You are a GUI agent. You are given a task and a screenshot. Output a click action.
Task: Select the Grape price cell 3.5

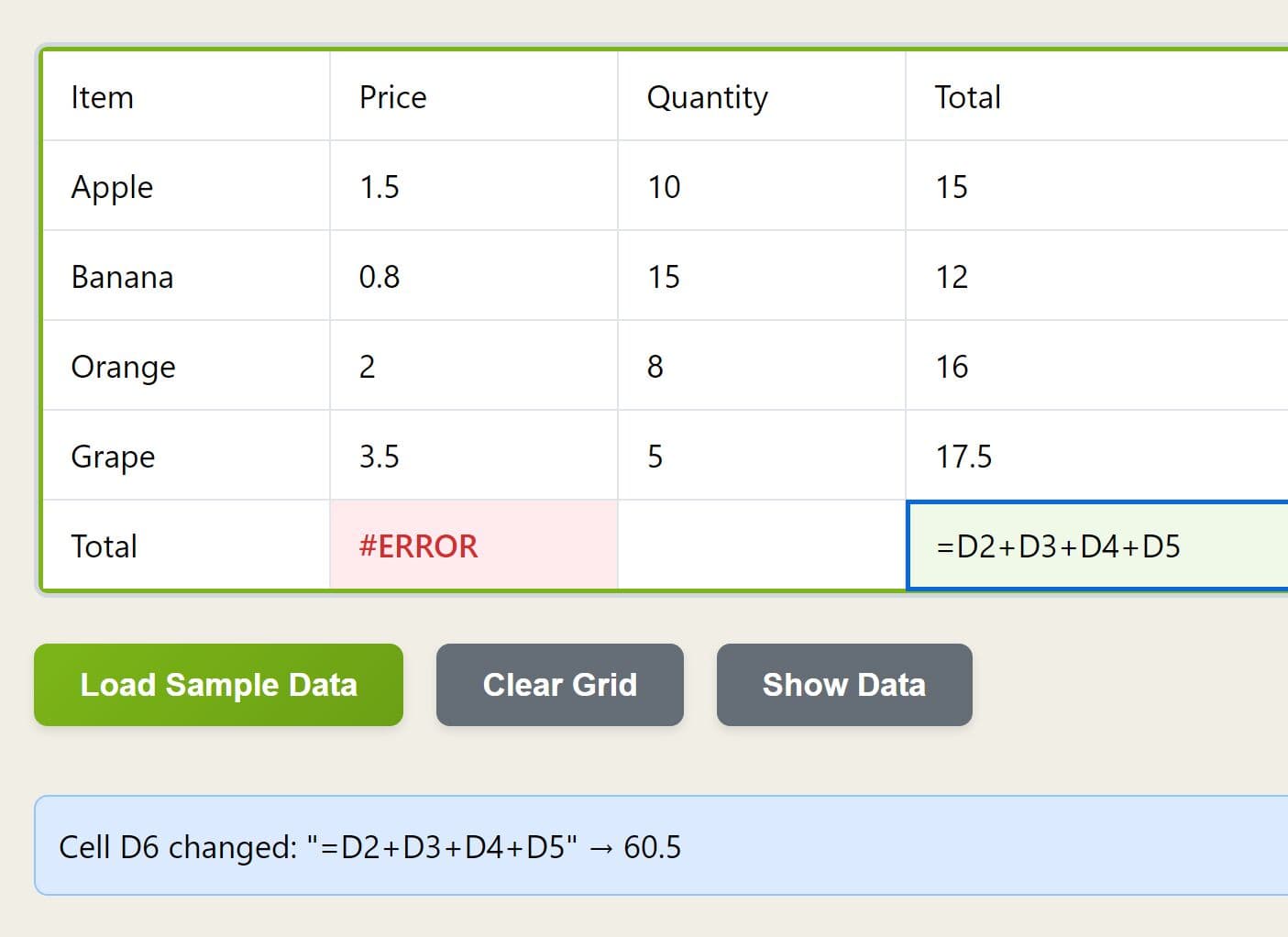tap(474, 456)
